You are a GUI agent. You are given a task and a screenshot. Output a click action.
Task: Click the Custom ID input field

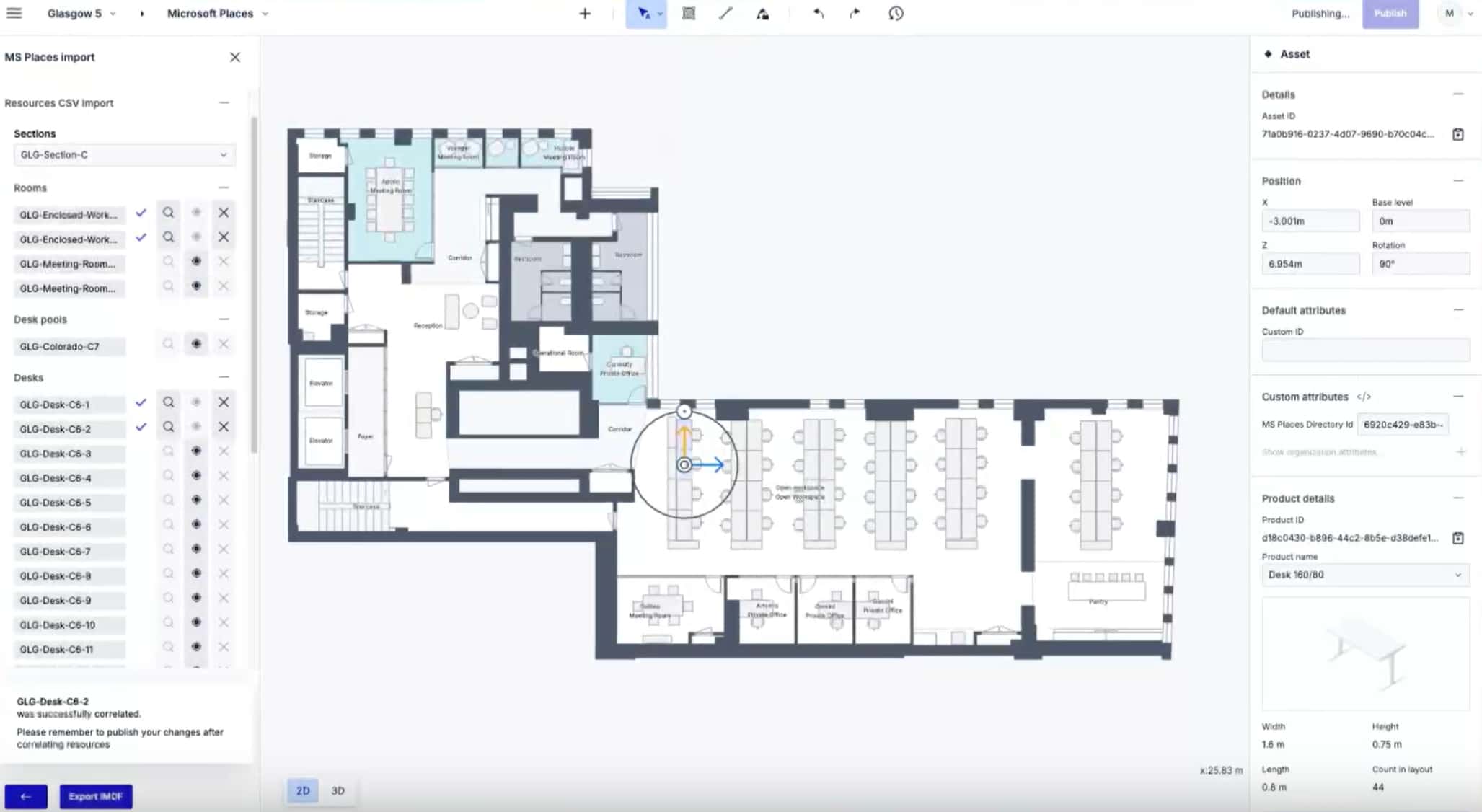[x=1365, y=350]
